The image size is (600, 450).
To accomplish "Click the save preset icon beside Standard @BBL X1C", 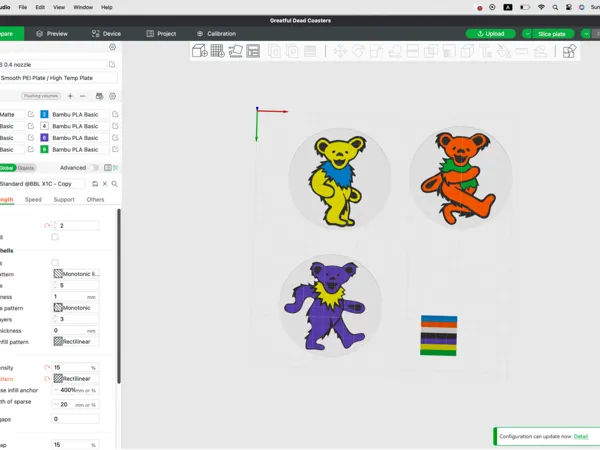I will [95, 184].
